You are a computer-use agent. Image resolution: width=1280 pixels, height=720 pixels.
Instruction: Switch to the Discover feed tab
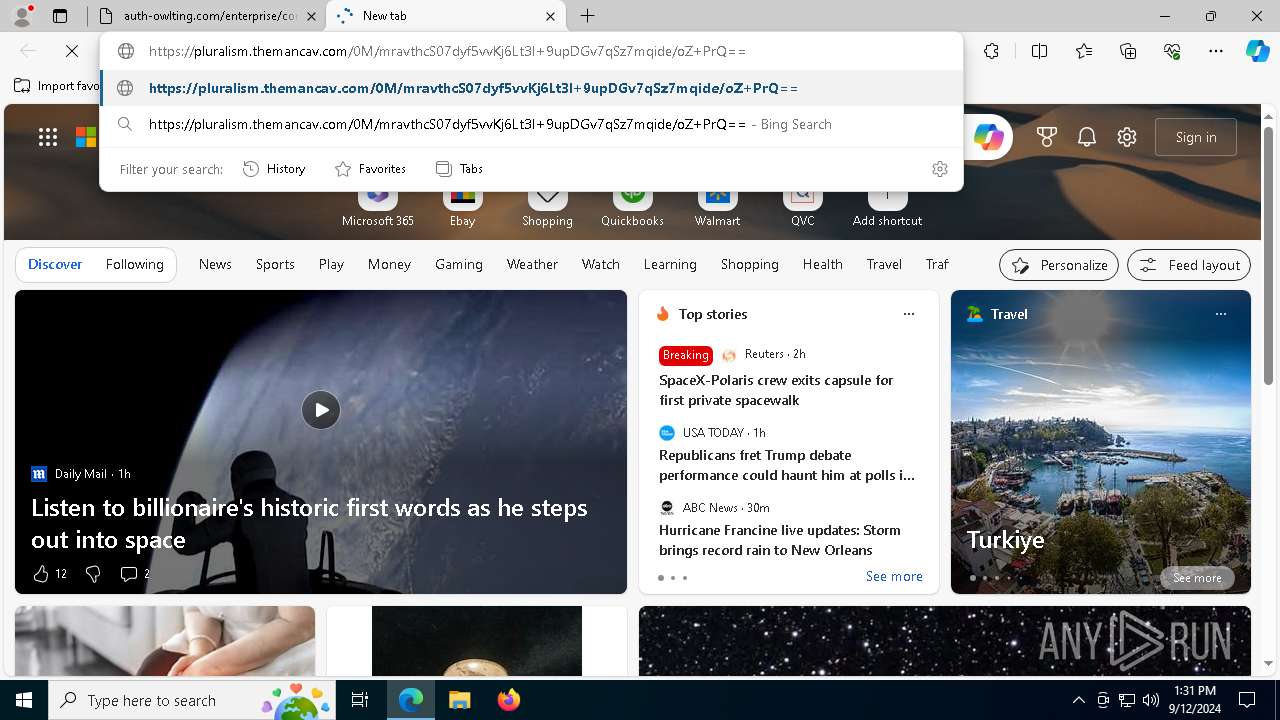point(55,264)
